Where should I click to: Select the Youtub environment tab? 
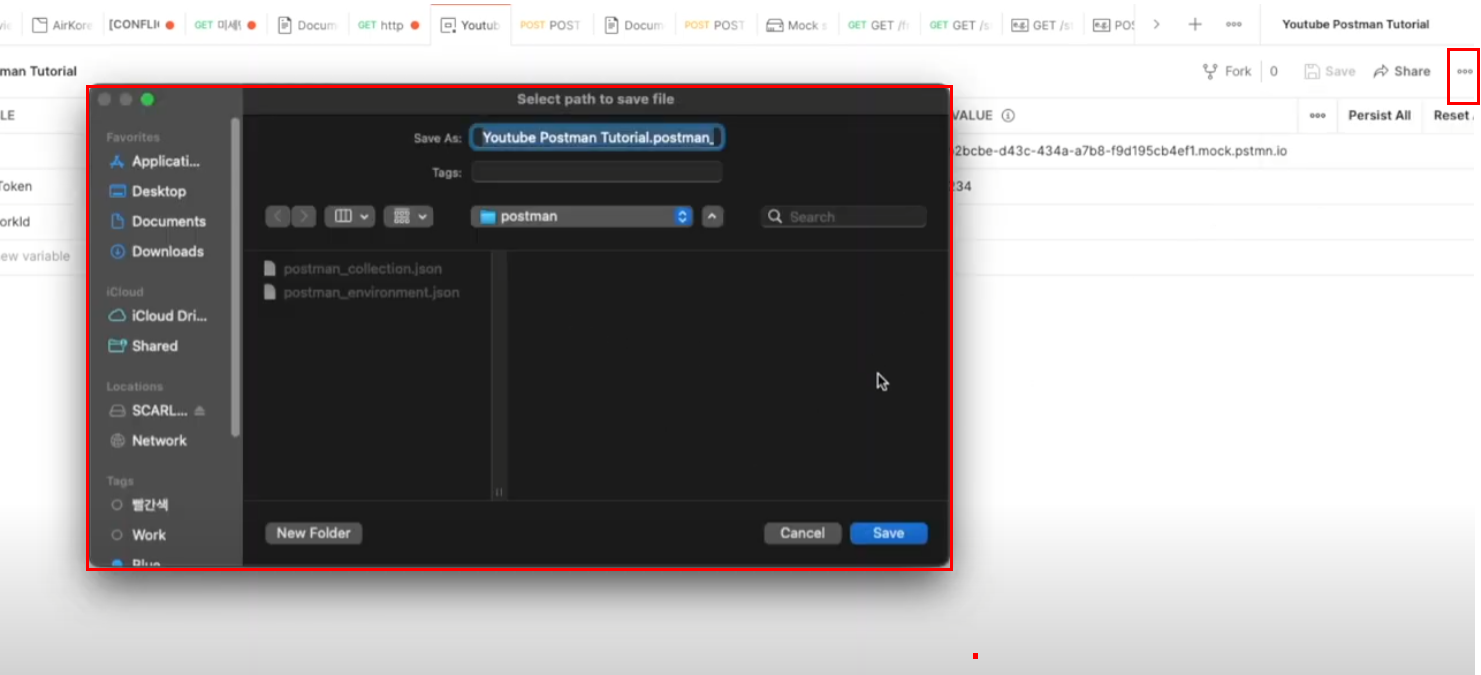pyautogui.click(x=470, y=25)
